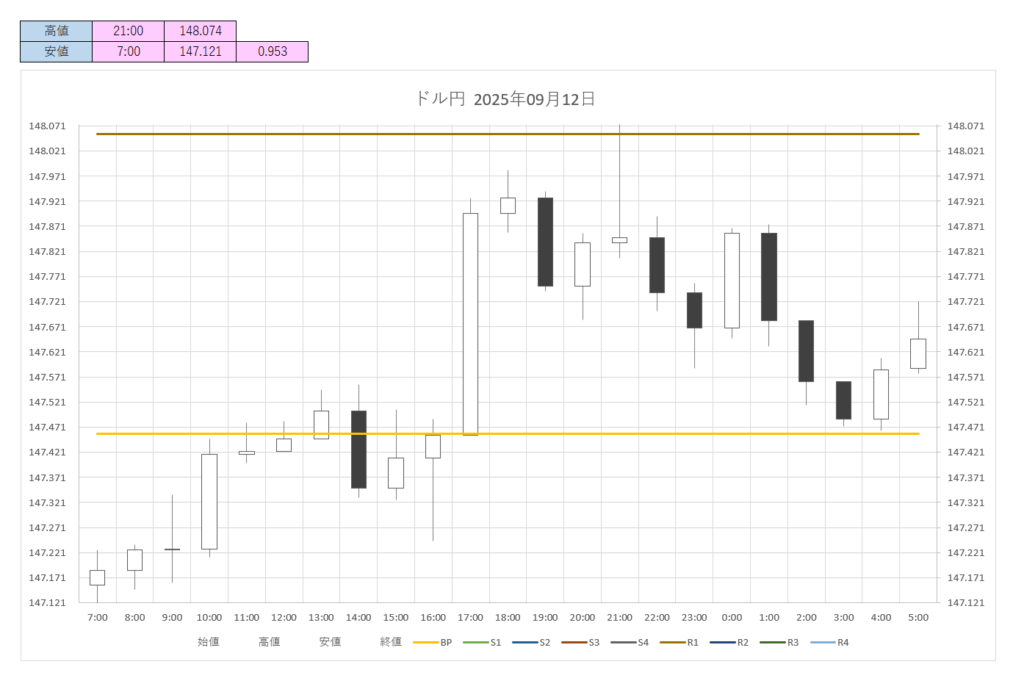This screenshot has height=678, width=1024.
Task: Click the 21:00 time cell
Action: point(128,32)
